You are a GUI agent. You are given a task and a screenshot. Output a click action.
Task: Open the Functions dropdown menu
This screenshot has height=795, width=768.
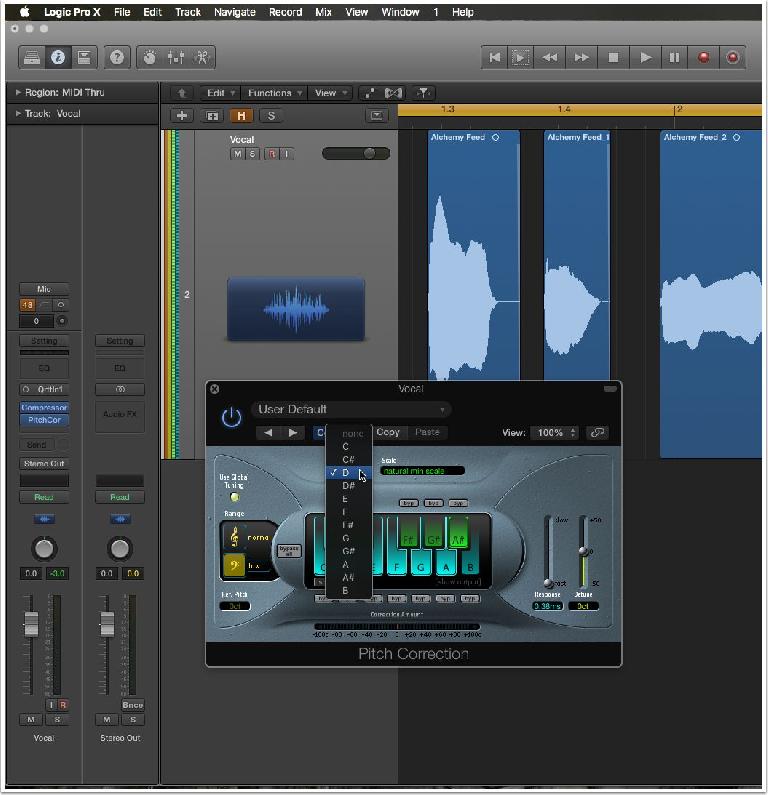(x=274, y=93)
